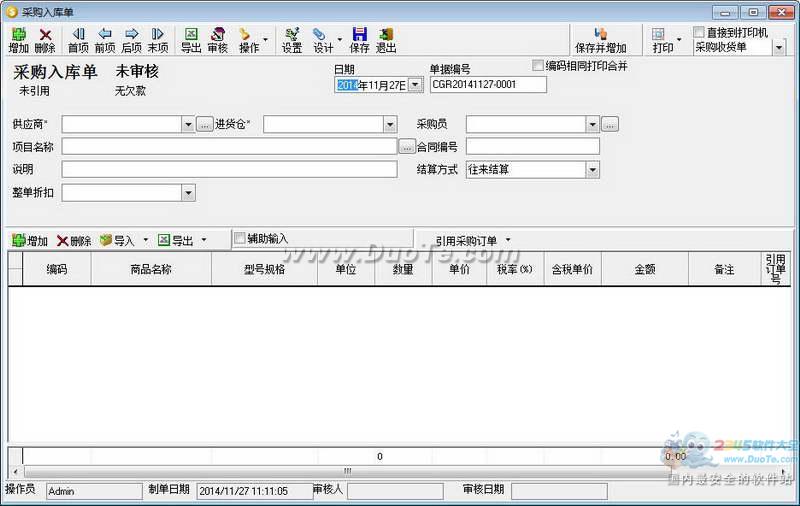
Task: Click the 审核人 field
Action: point(395,491)
